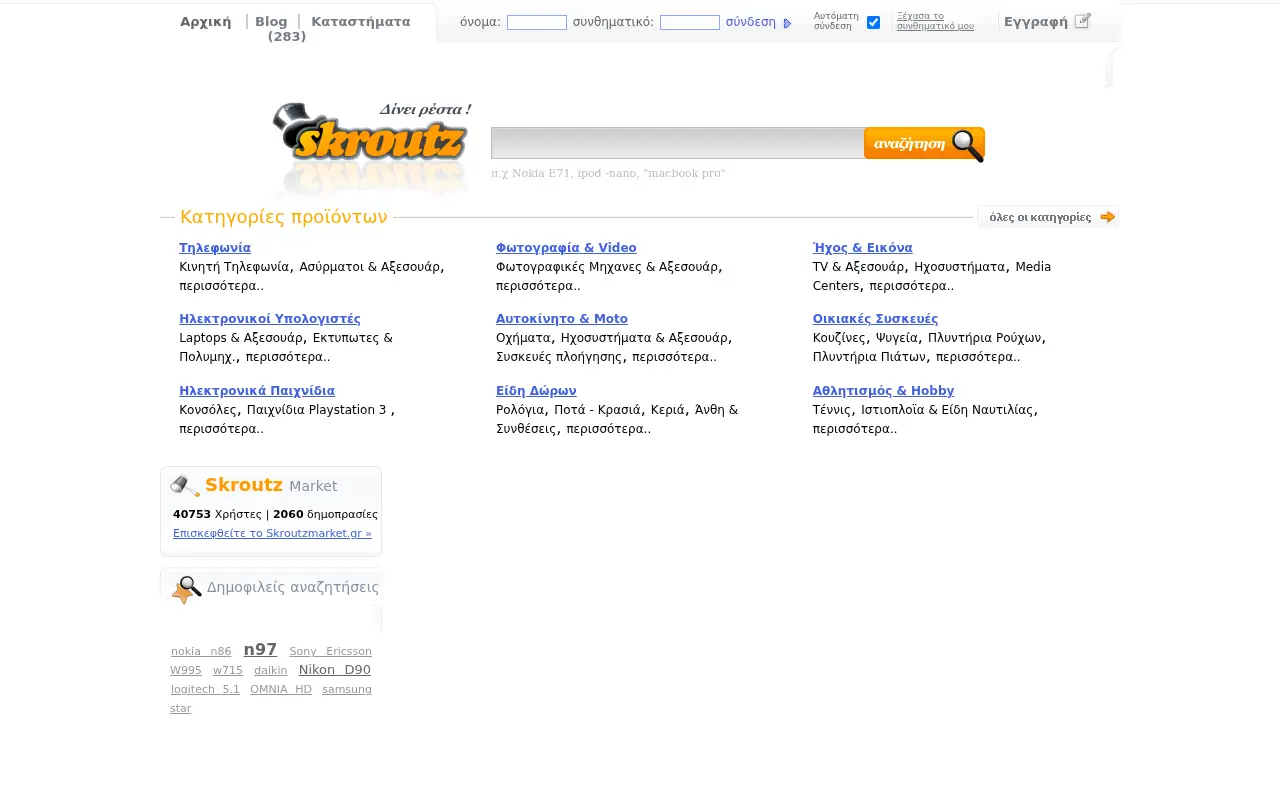The height and width of the screenshot is (800, 1280).
Task: Click the Skroutz Market gavel icon
Action: 185,486
